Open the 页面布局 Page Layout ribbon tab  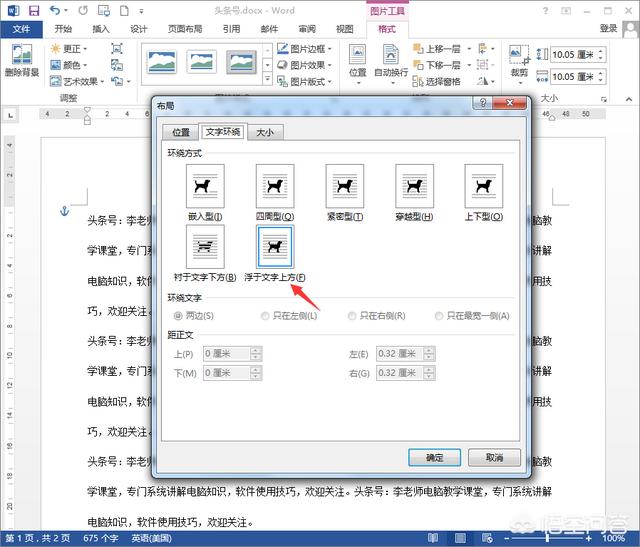click(185, 29)
